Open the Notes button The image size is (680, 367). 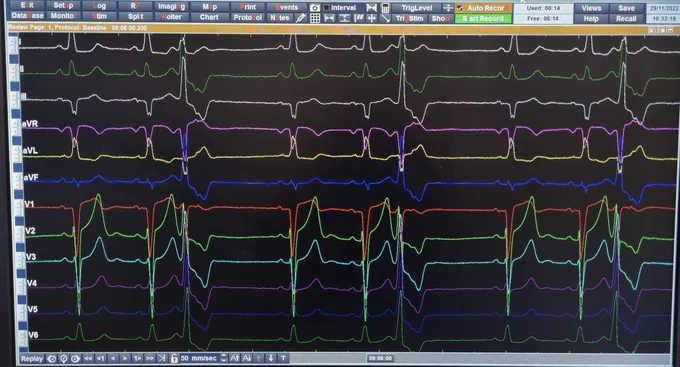(280, 18)
